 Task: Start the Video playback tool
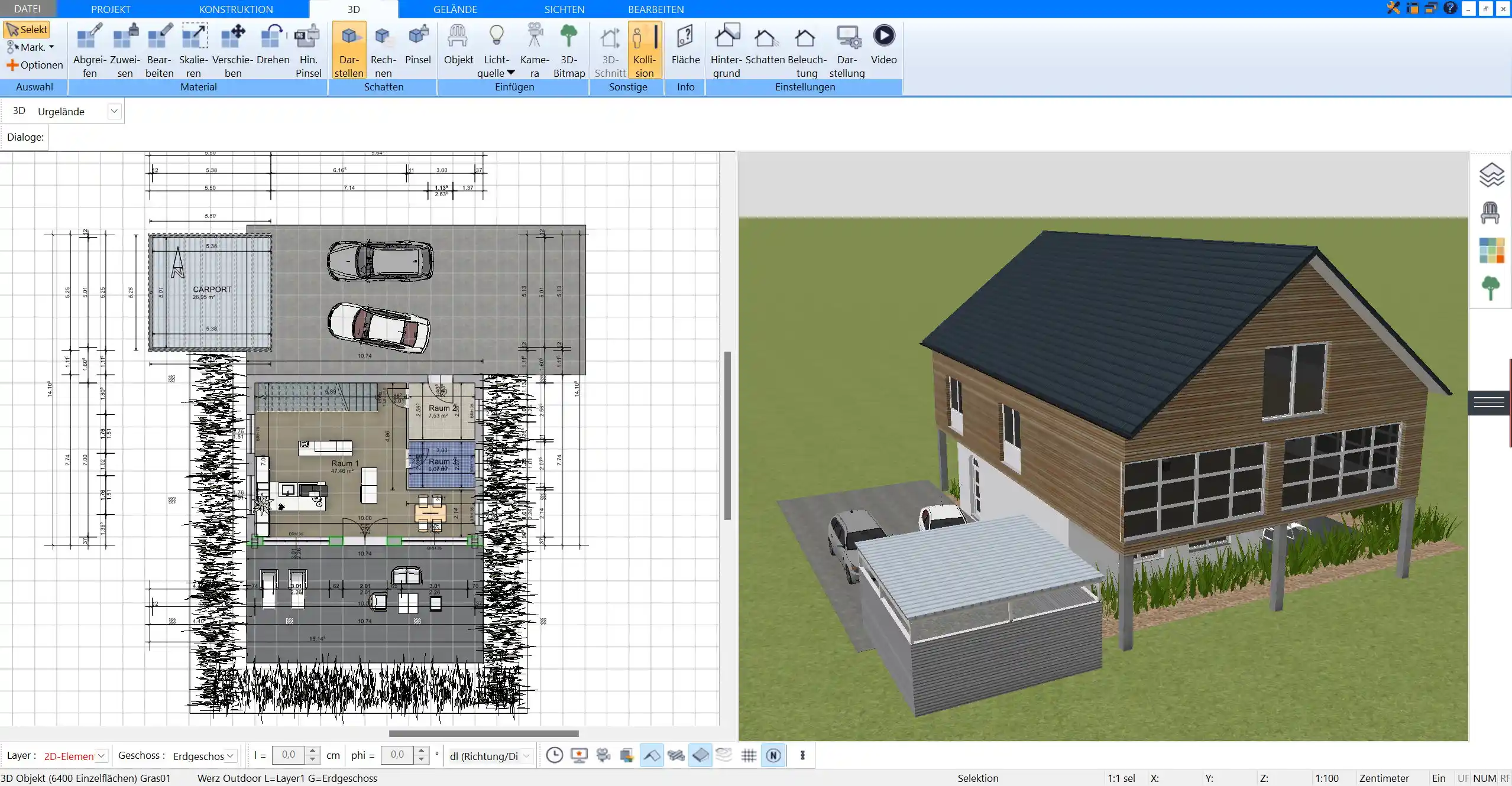pyautogui.click(x=884, y=44)
